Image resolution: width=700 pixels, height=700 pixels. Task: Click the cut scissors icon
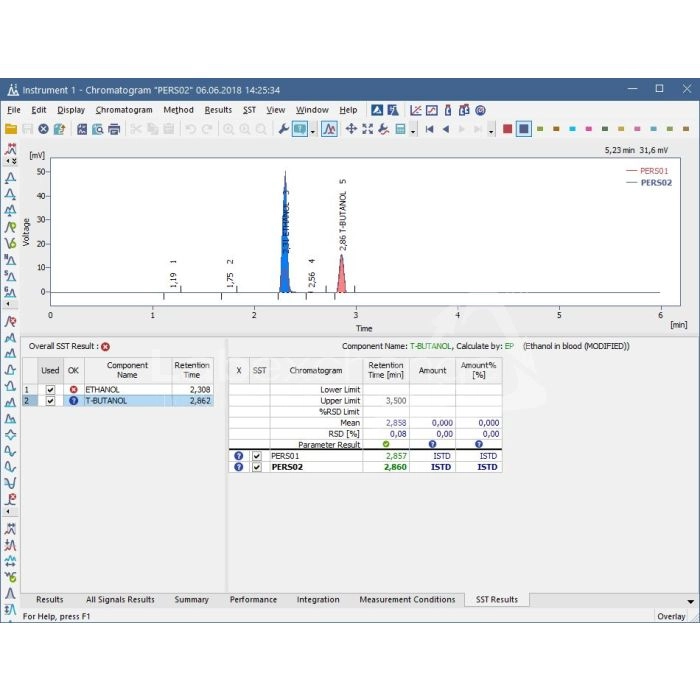(x=137, y=129)
